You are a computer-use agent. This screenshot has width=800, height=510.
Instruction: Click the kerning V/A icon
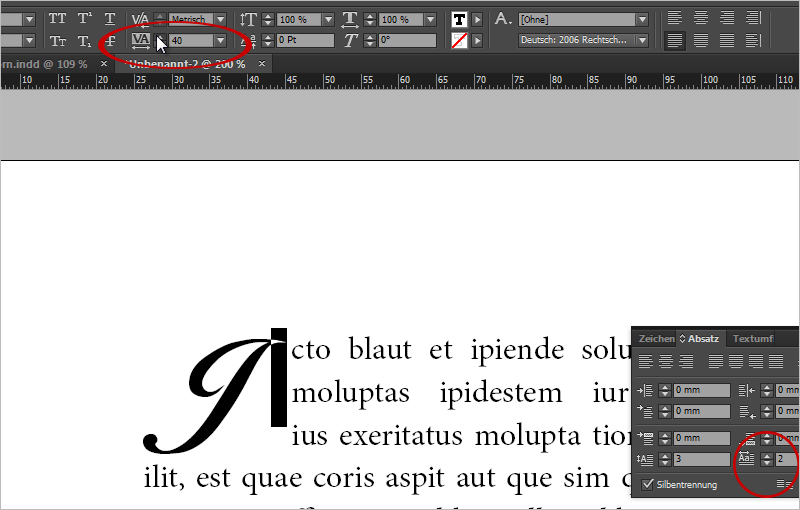pyautogui.click(x=140, y=19)
